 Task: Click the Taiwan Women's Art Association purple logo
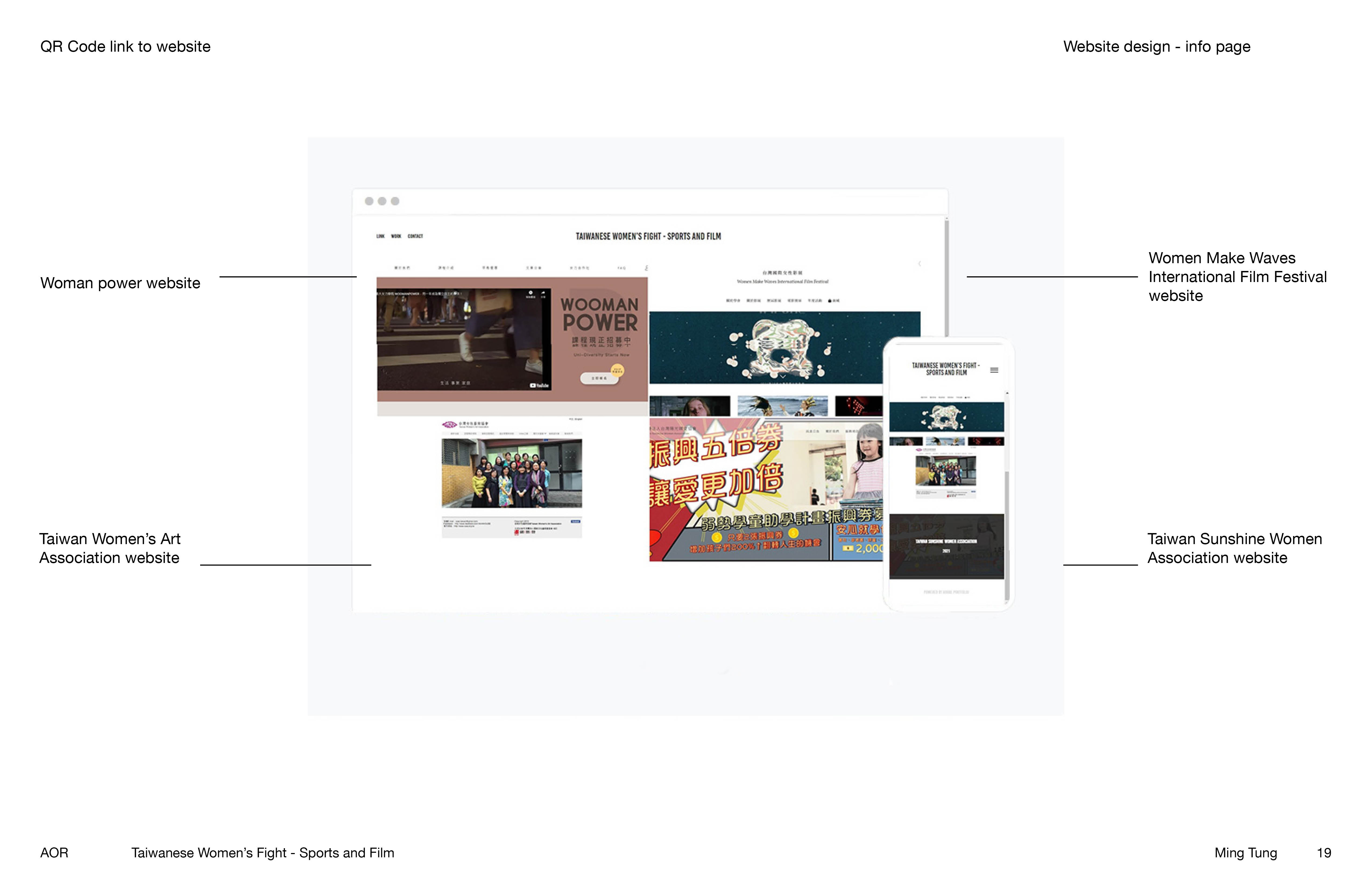point(449,424)
